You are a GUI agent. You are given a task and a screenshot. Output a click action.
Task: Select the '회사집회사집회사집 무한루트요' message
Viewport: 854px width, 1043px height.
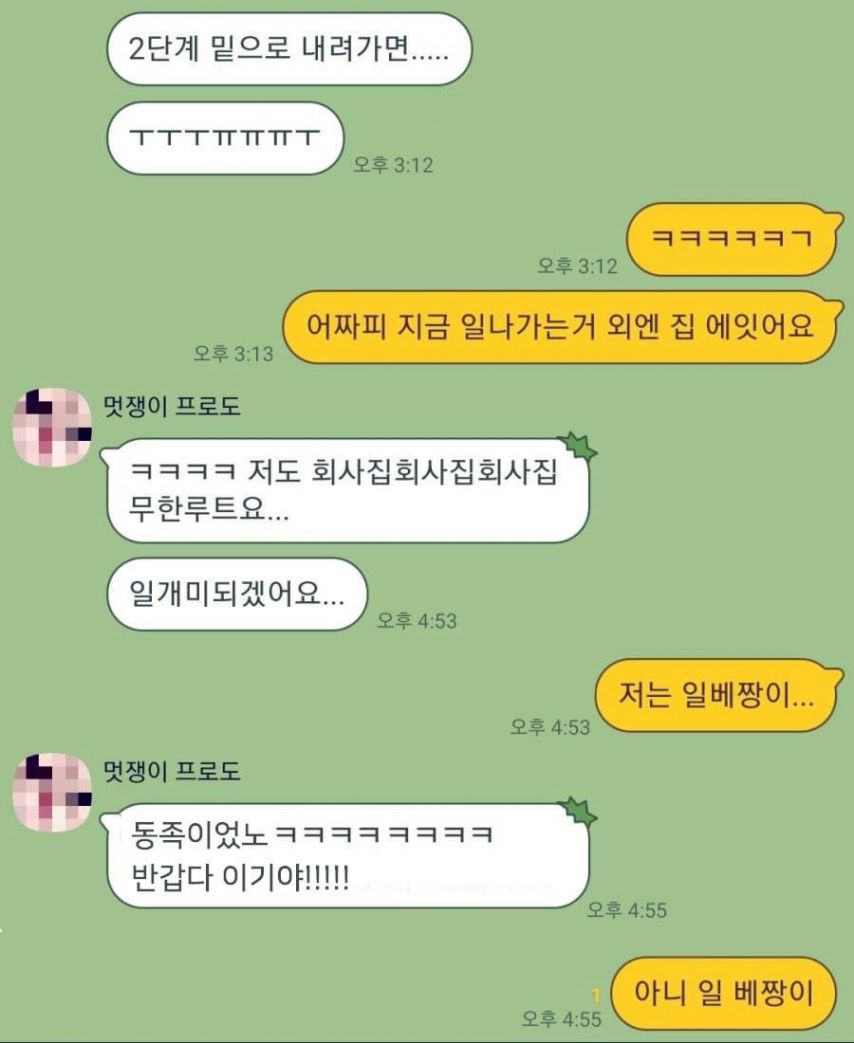[x=347, y=491]
